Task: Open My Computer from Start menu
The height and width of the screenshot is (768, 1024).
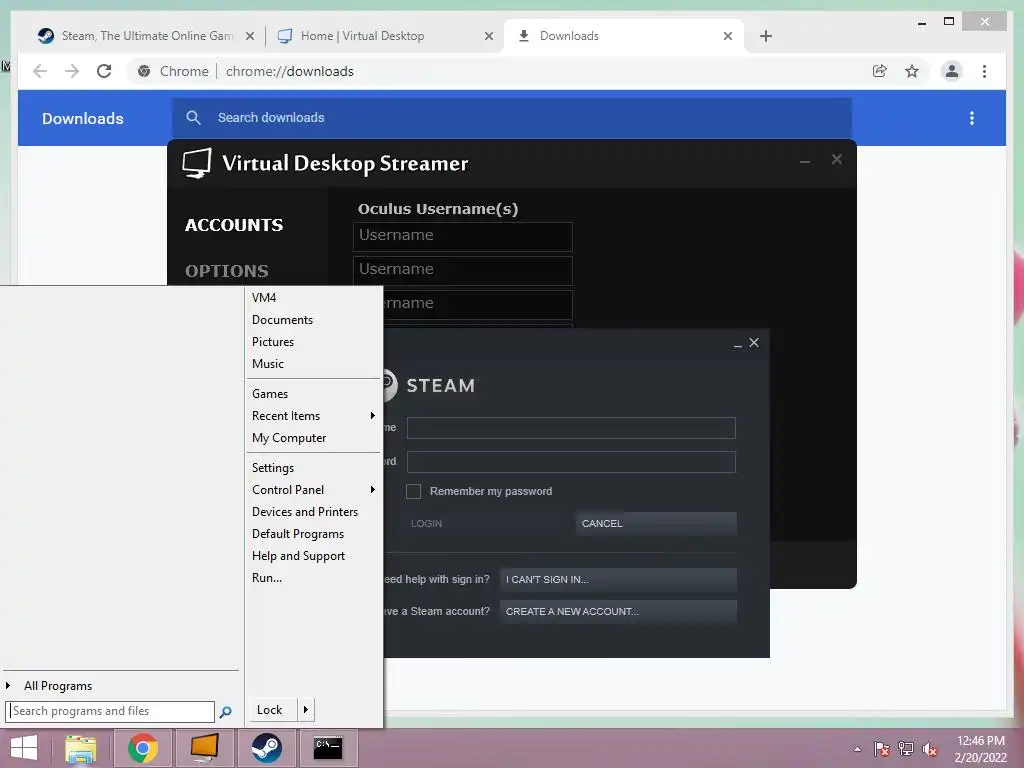Action: click(x=289, y=438)
